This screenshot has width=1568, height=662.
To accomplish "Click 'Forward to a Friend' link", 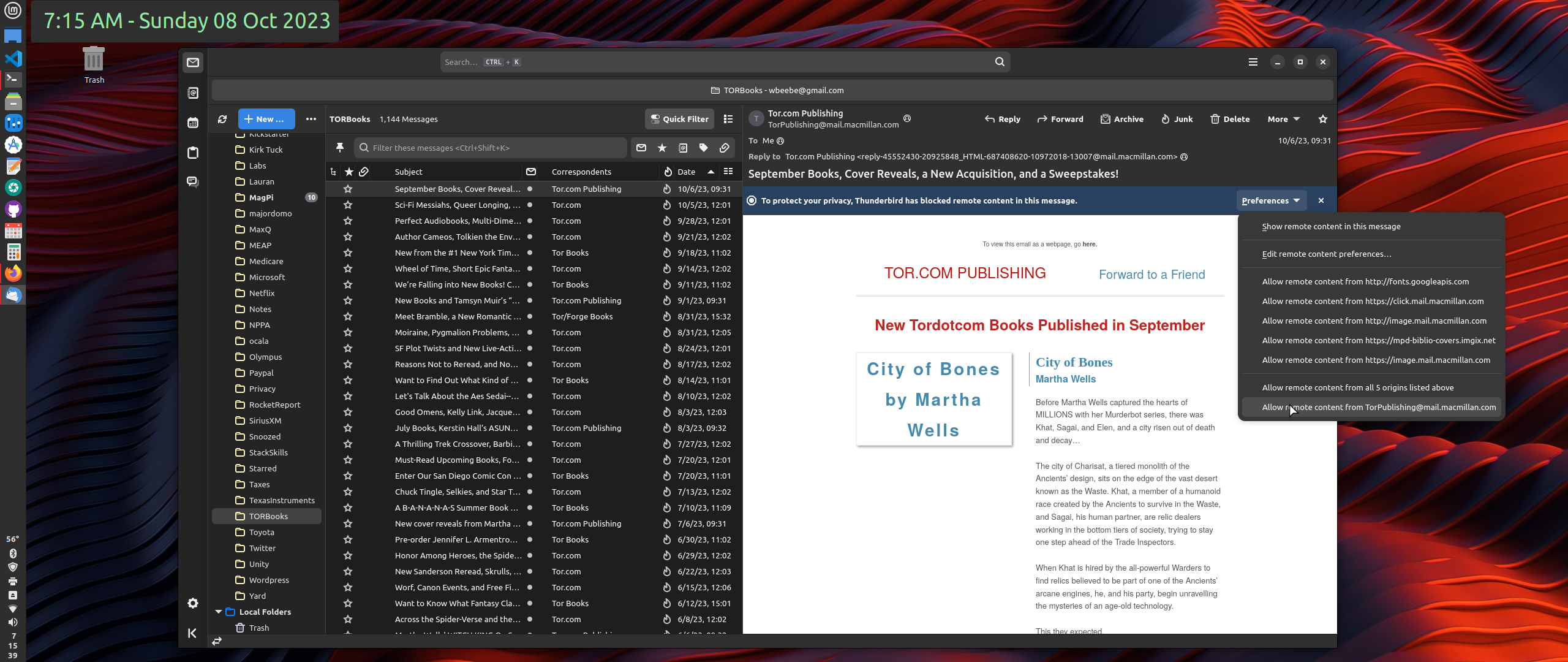I will point(1151,275).
